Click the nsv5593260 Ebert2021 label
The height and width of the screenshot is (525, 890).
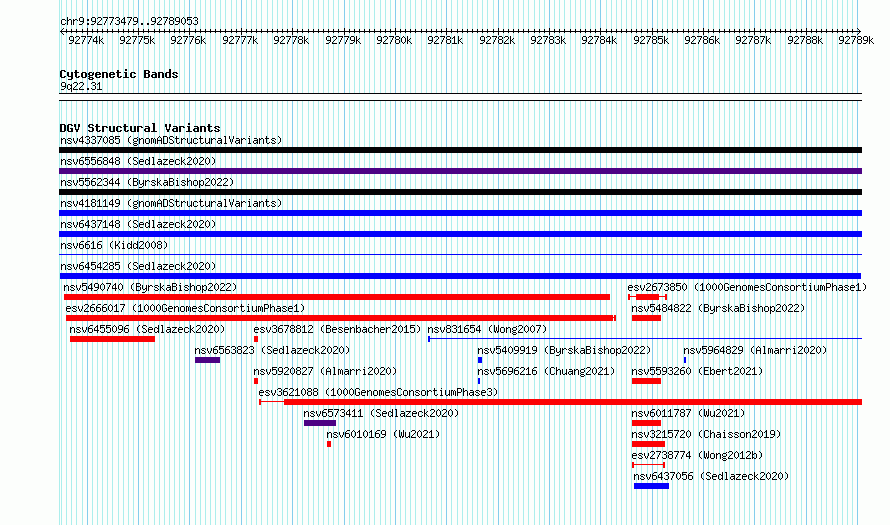coord(697,371)
